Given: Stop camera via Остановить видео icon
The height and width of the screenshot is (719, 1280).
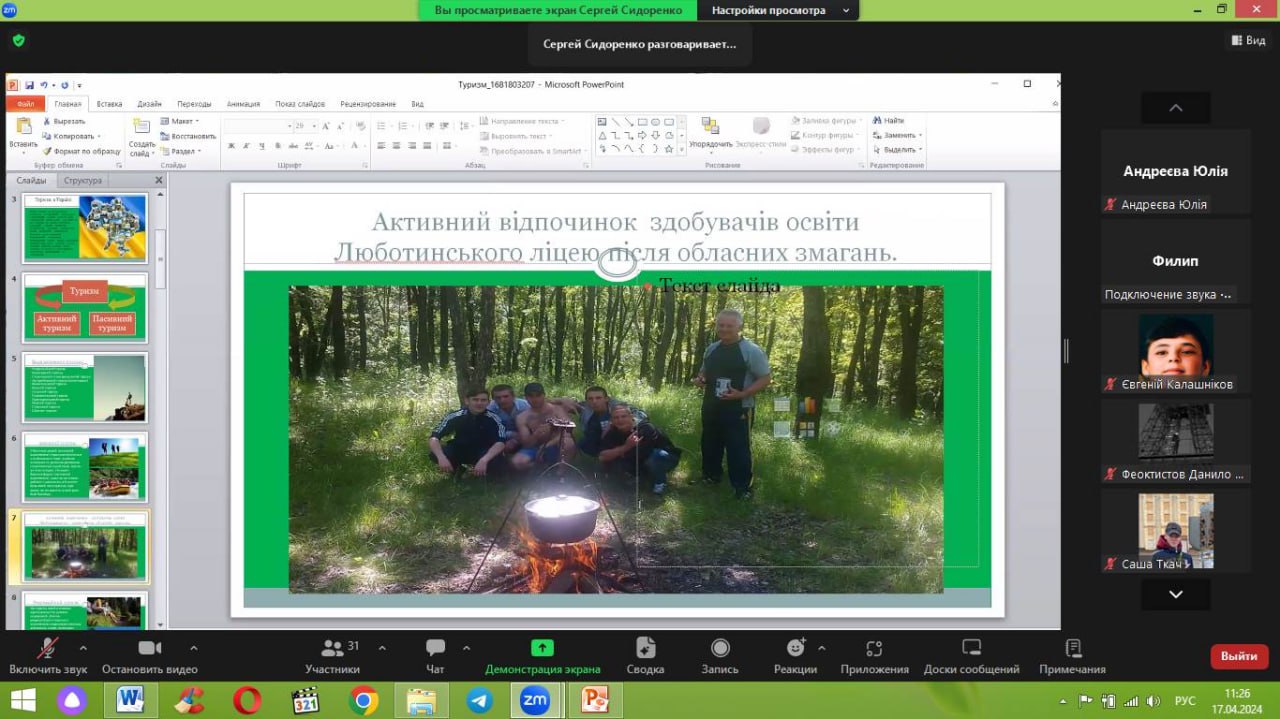Looking at the screenshot, I should (x=150, y=647).
